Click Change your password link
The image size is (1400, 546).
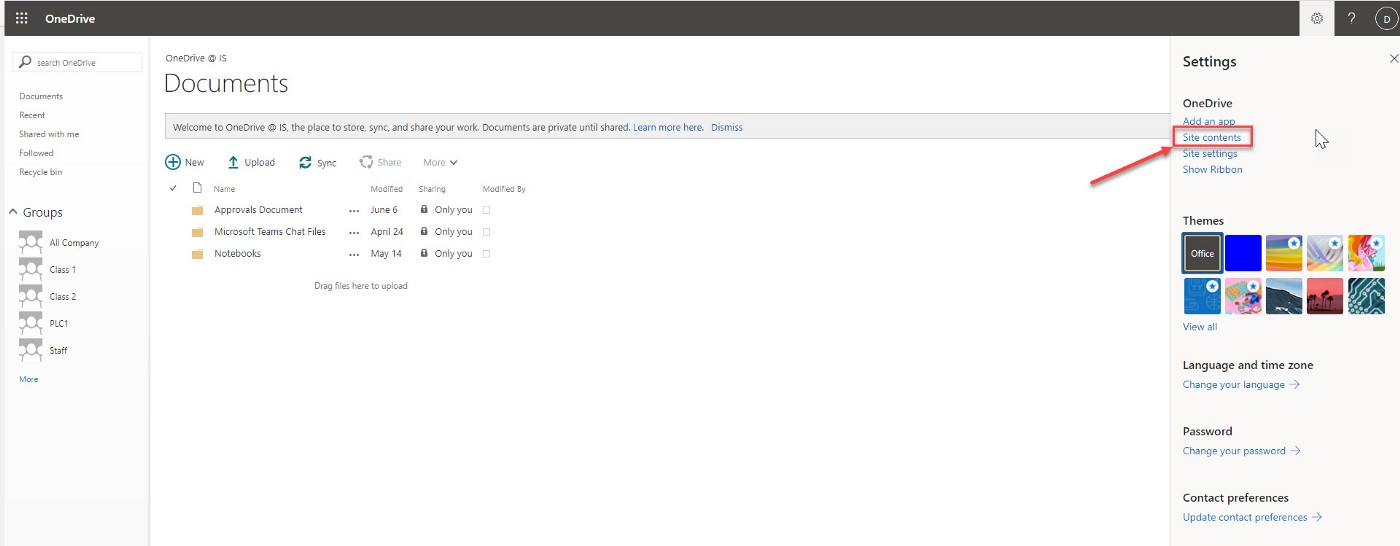point(1242,451)
